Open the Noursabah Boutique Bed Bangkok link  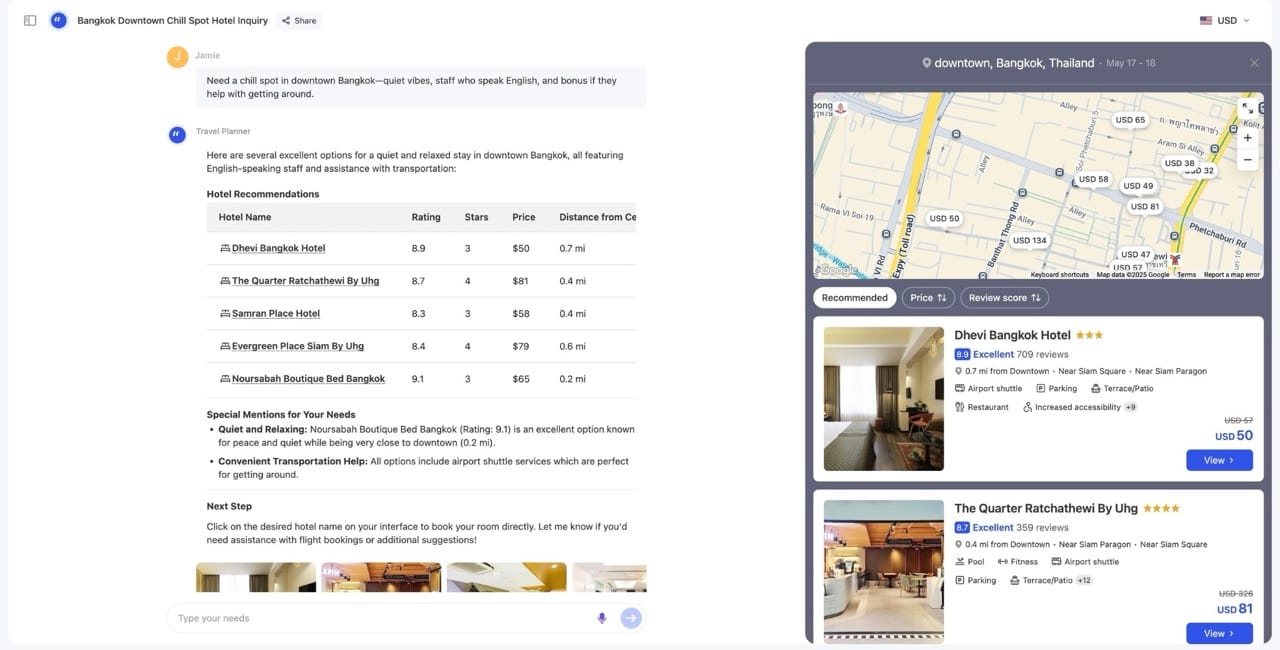pos(308,379)
